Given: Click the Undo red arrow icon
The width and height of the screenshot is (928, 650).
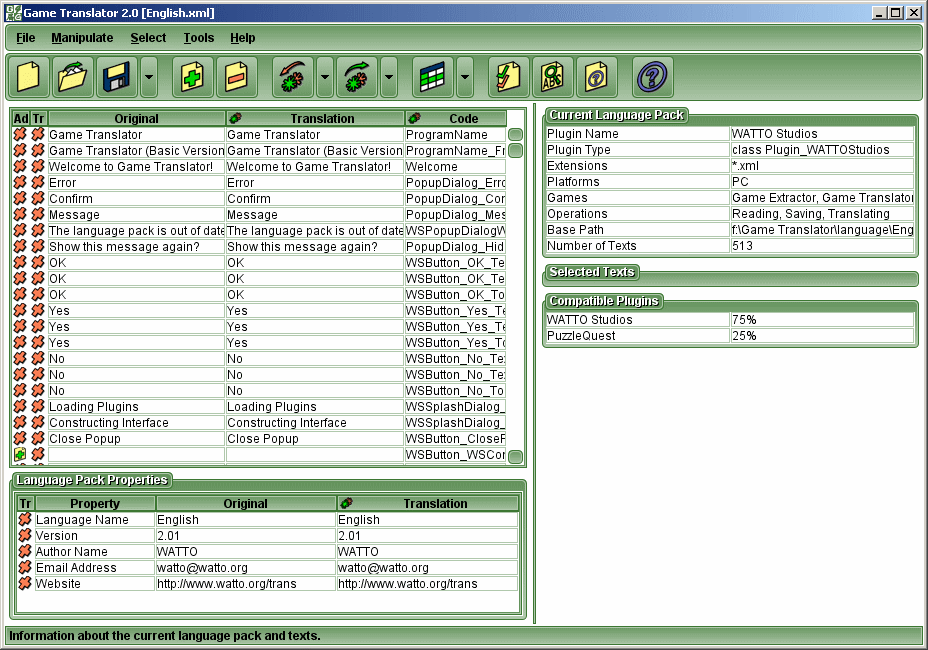Looking at the screenshot, I should (x=292, y=77).
